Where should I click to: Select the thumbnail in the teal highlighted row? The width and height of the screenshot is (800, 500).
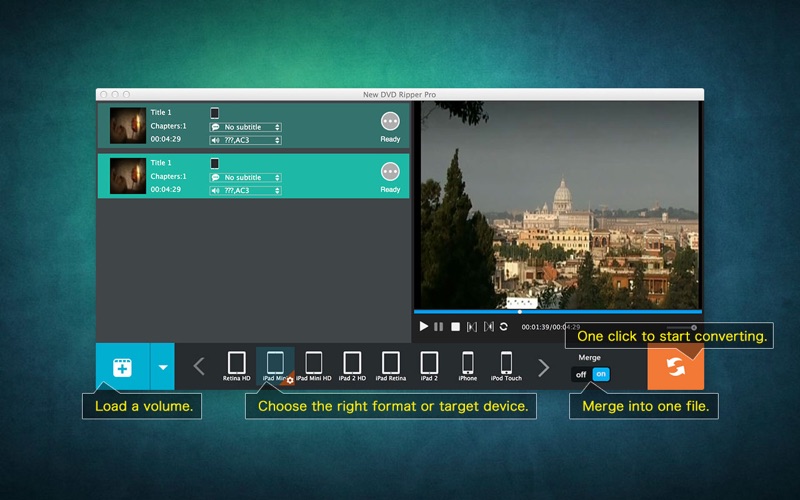click(x=128, y=176)
